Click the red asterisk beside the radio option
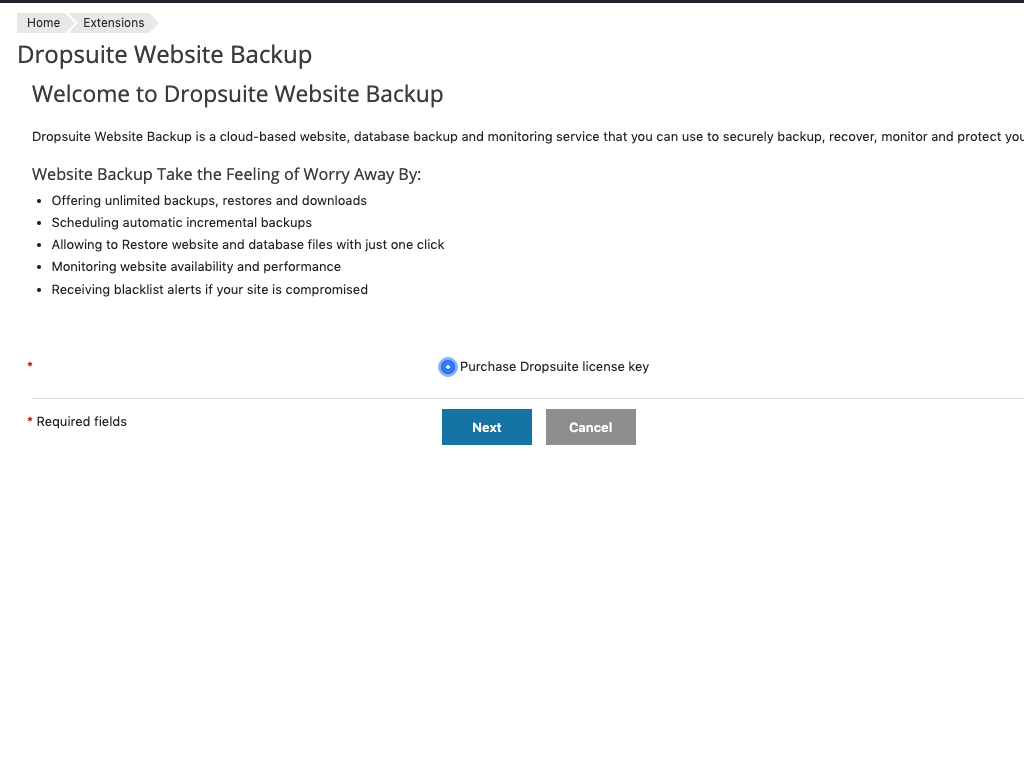Screen dimensions: 1024x768 click(29, 366)
